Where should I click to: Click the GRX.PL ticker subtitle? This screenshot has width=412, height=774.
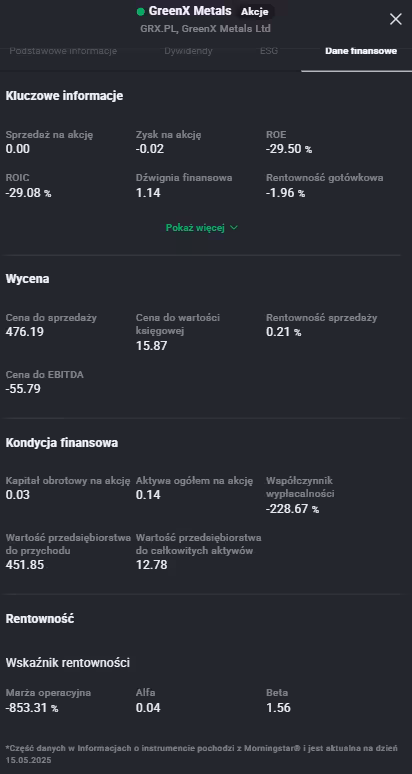tap(205, 29)
